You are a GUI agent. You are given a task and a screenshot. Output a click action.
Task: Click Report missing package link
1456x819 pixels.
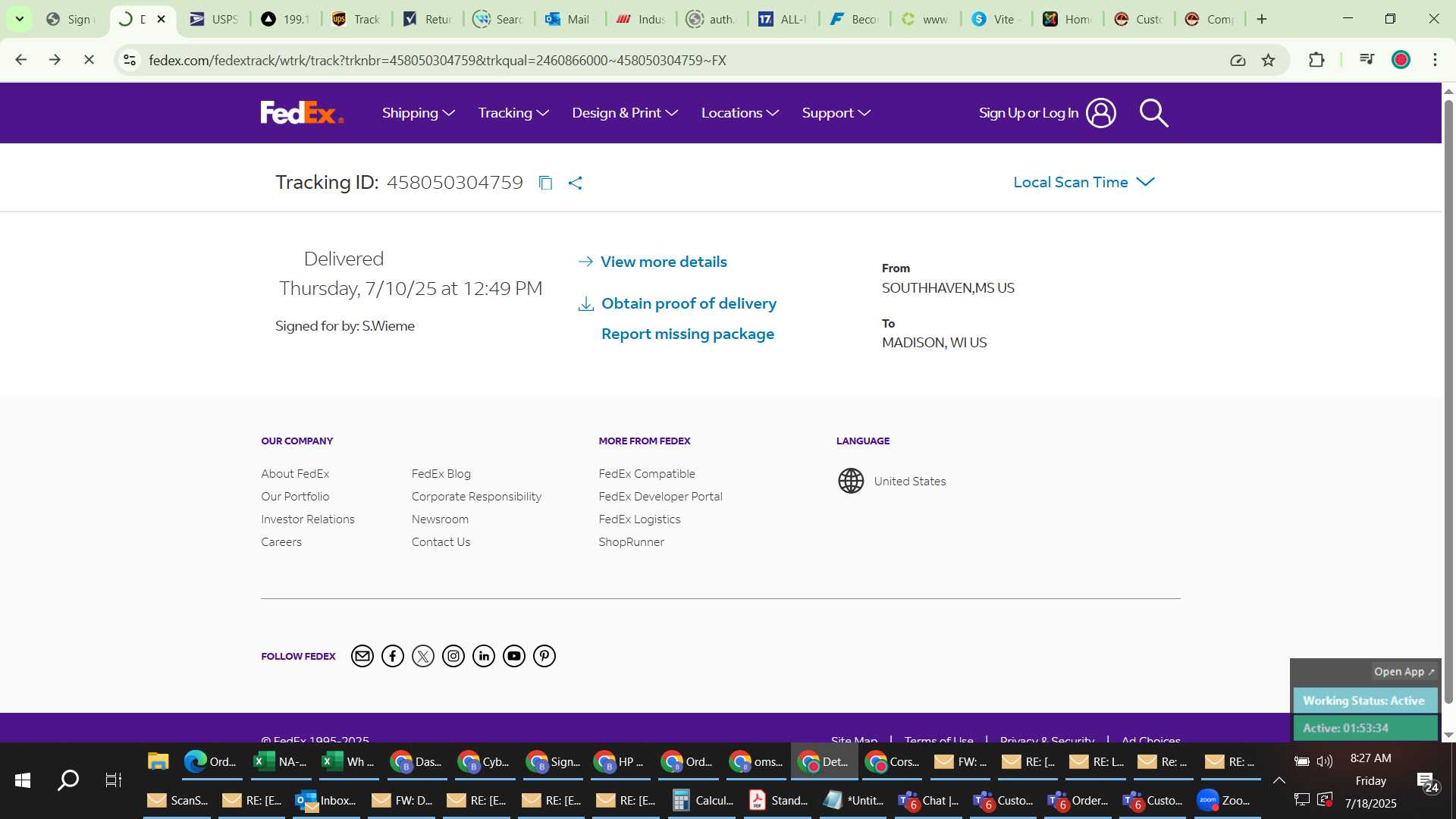click(688, 334)
